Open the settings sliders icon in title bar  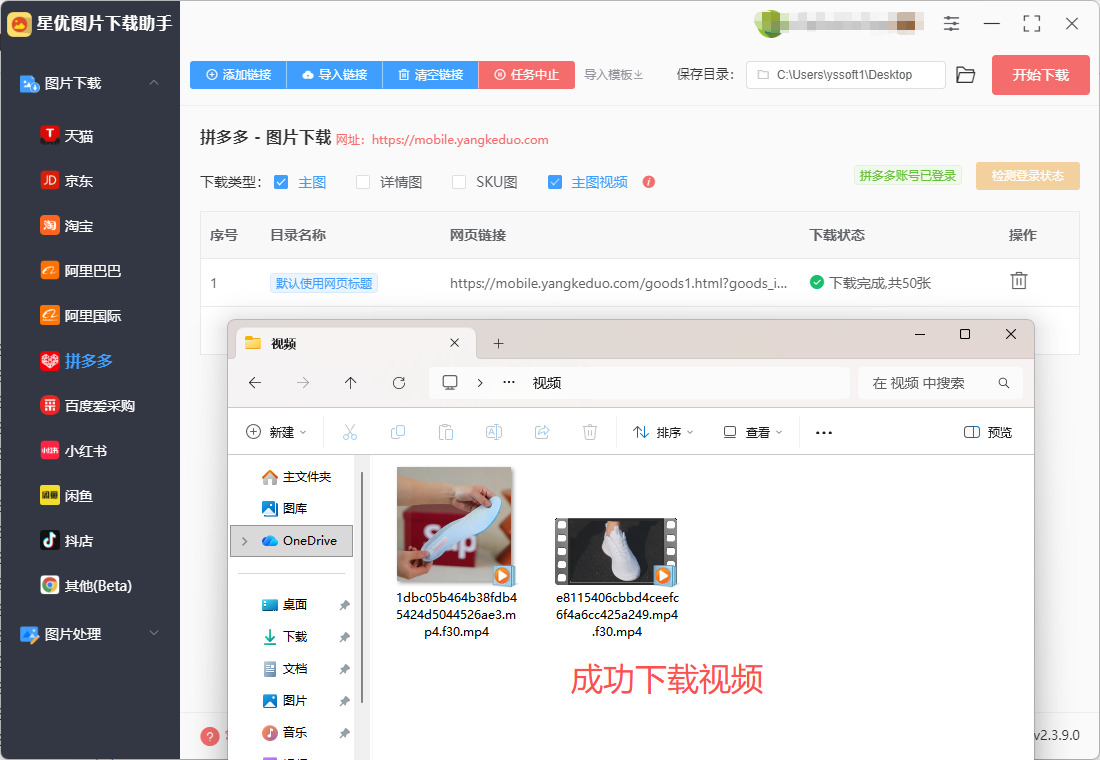[951, 23]
